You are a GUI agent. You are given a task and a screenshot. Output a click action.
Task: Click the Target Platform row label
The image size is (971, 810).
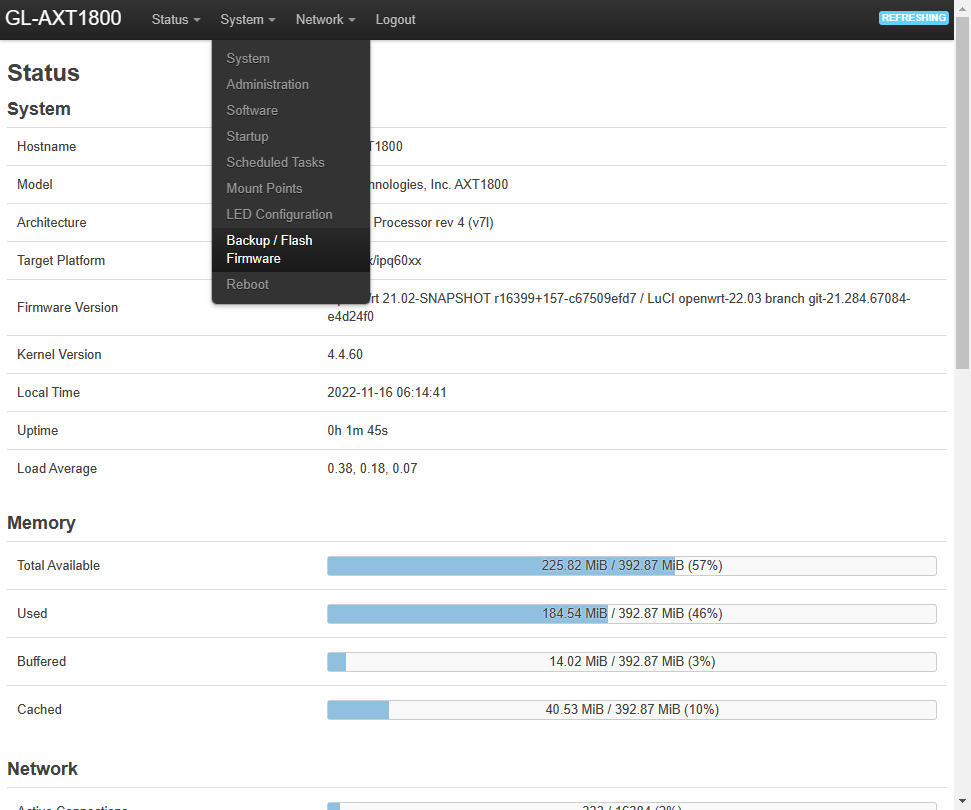61,260
